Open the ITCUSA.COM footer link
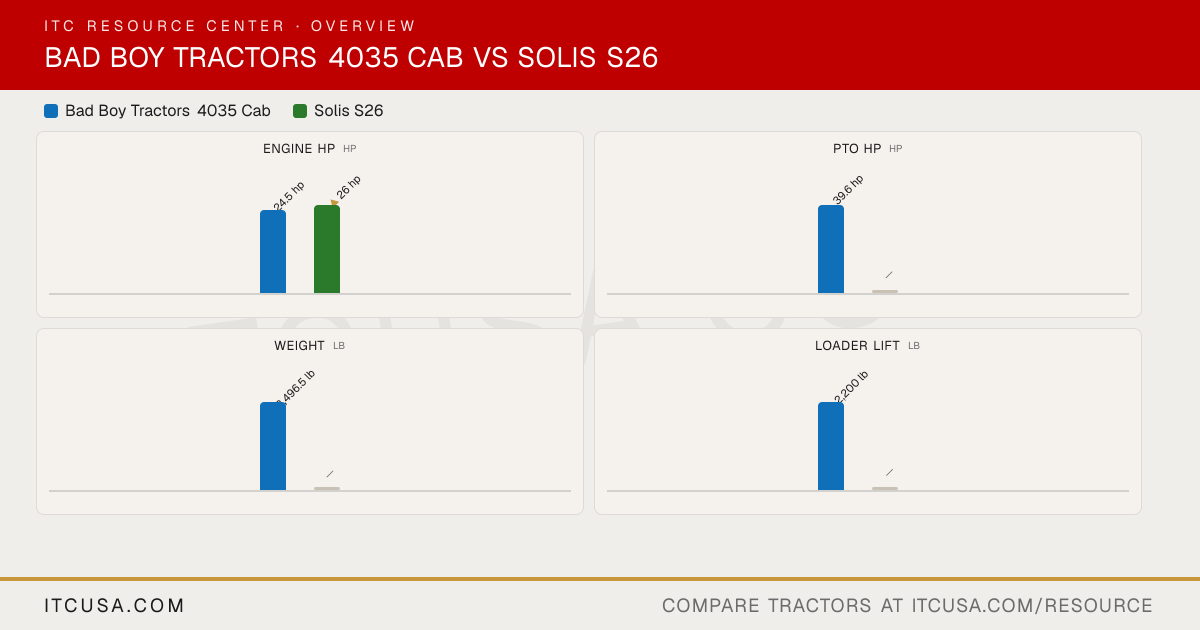The image size is (1200, 630). [115, 606]
